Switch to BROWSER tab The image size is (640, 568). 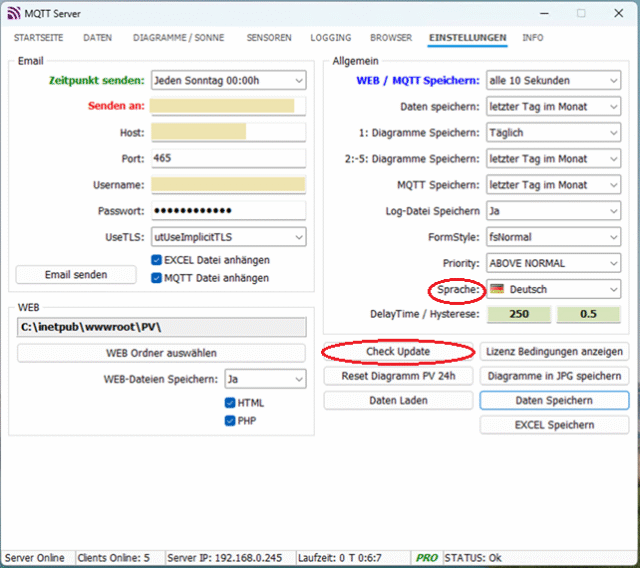(x=391, y=38)
